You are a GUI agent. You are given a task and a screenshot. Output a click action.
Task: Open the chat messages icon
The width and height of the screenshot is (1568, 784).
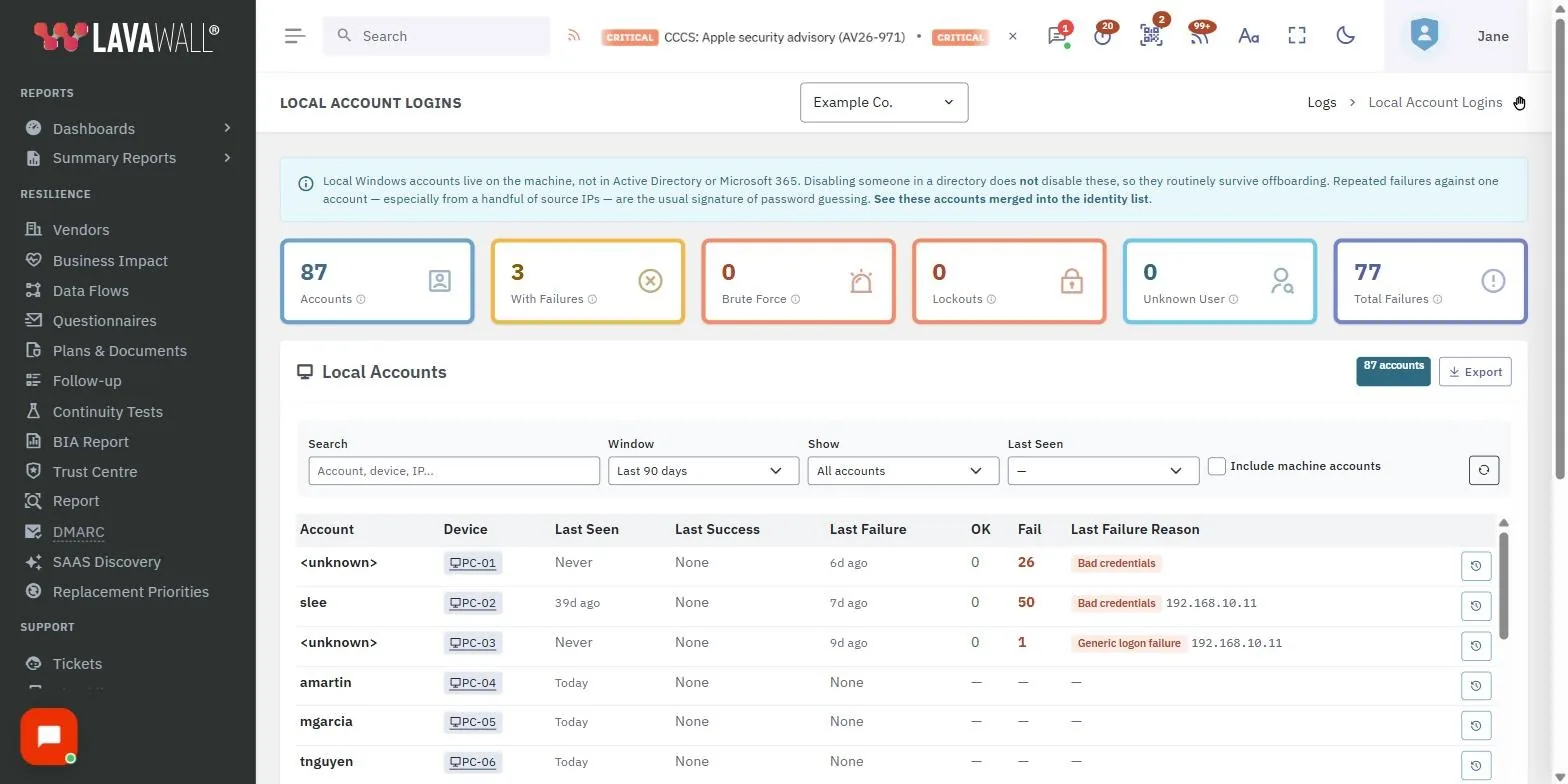[1057, 36]
